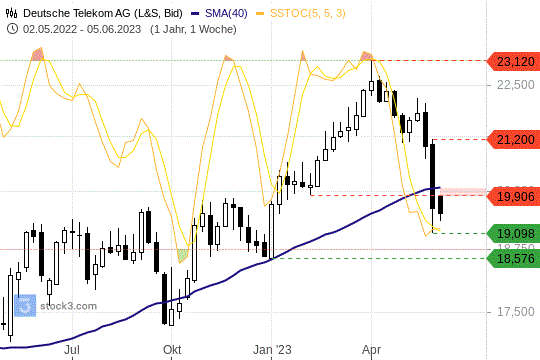Select the 'SSTOC(5, 5, 3)' legend label
540x360 pixels.
pyautogui.click(x=308, y=13)
